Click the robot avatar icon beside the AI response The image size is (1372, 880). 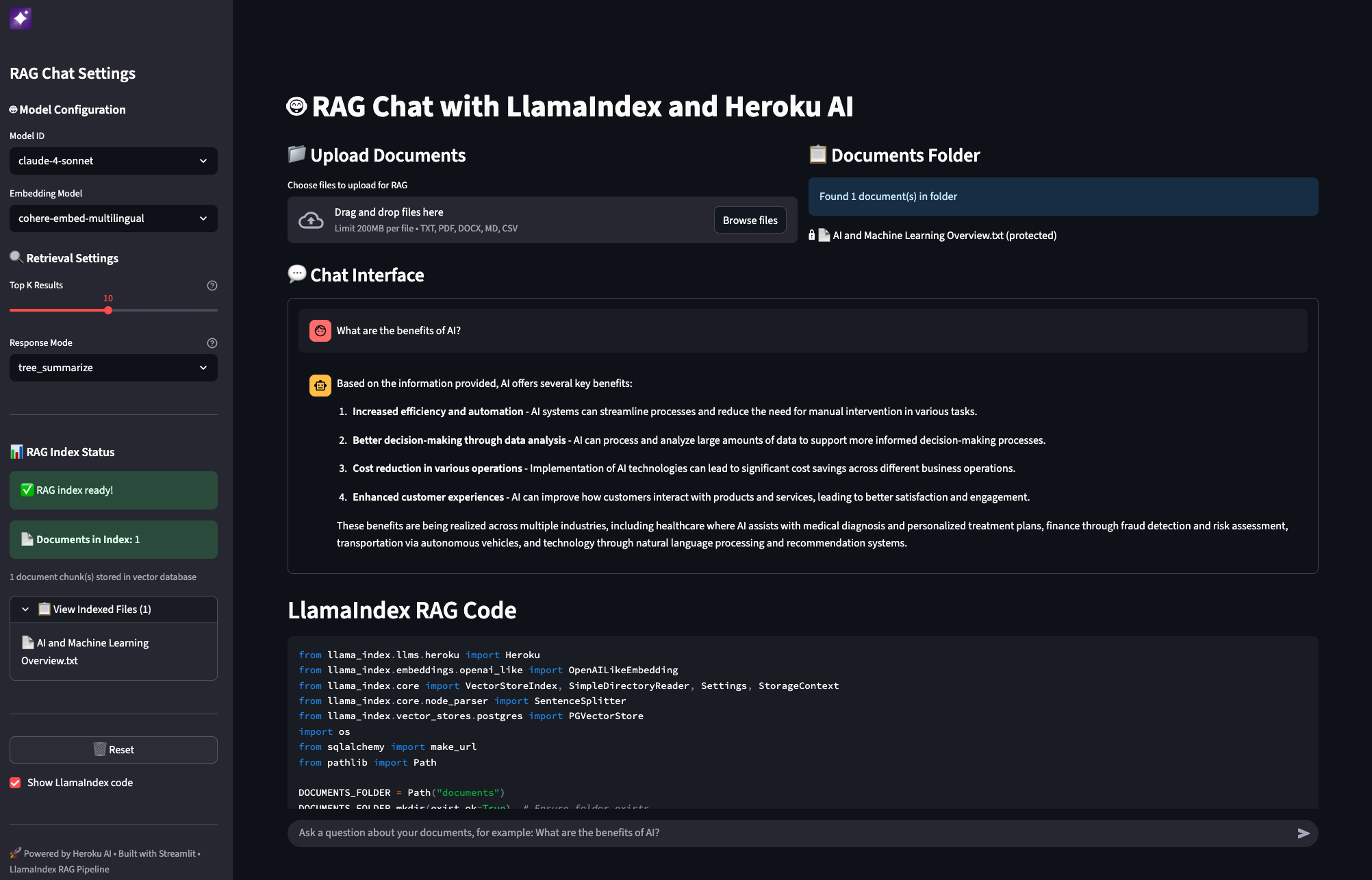coord(320,385)
